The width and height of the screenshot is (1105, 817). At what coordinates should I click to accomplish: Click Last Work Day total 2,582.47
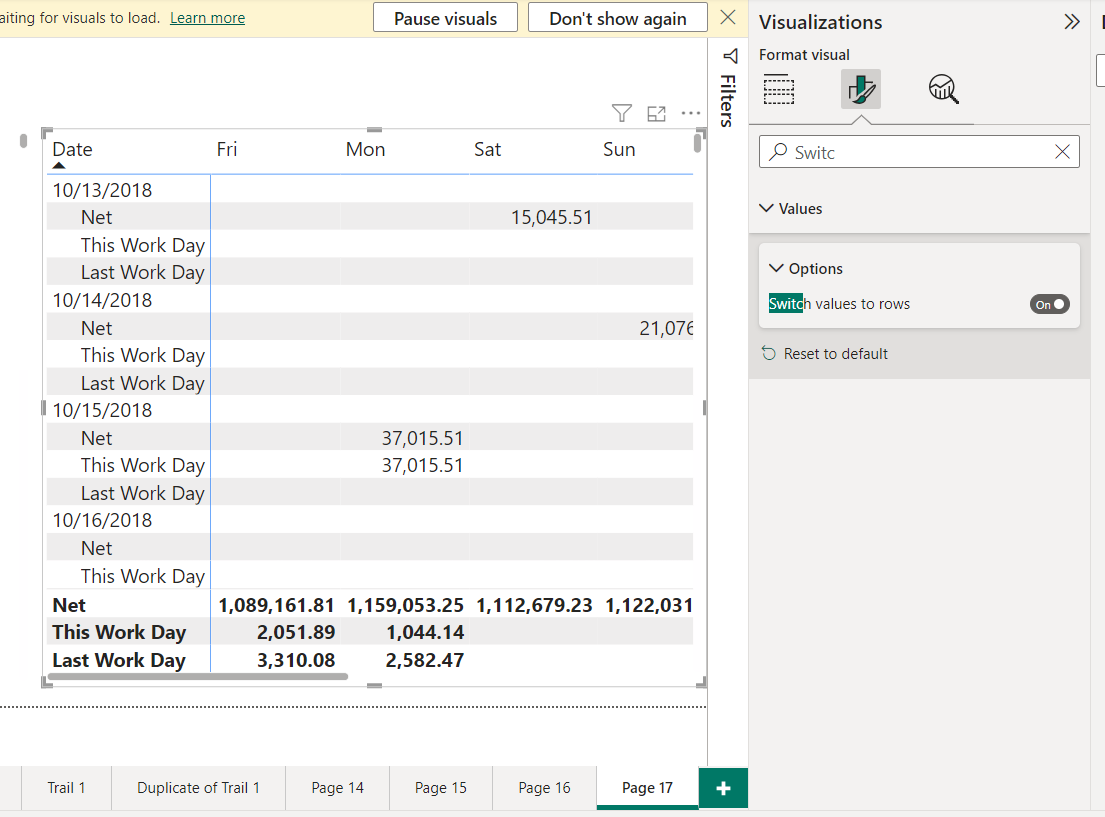(x=425, y=661)
